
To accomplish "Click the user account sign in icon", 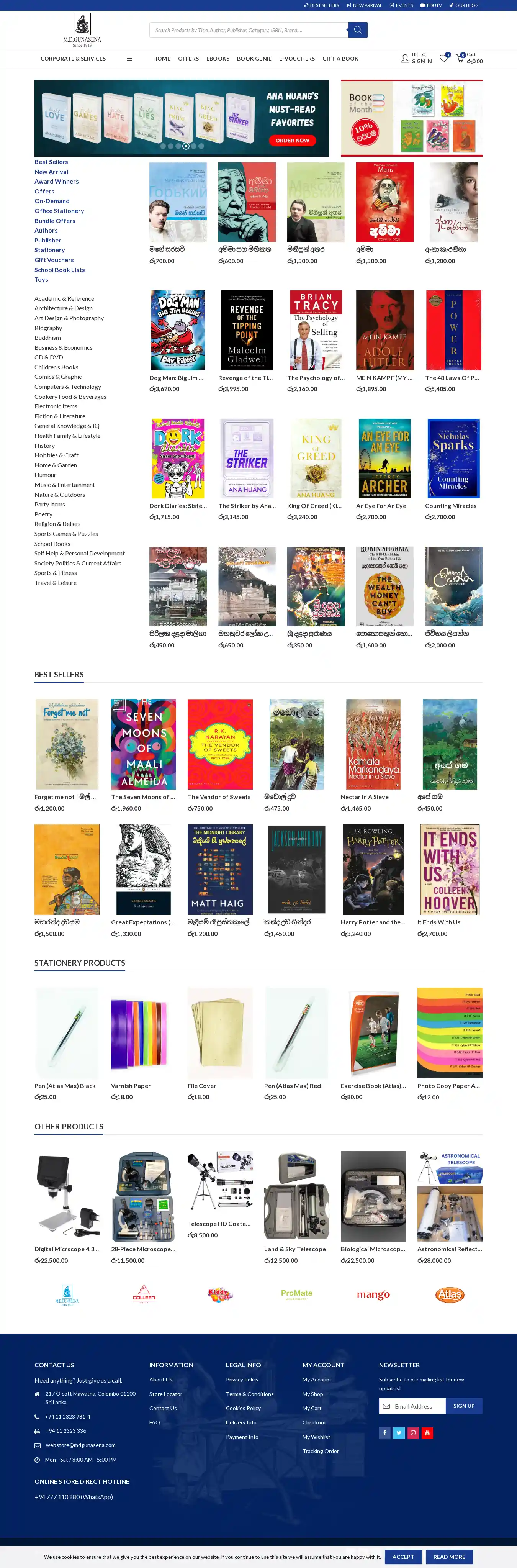I will point(405,59).
